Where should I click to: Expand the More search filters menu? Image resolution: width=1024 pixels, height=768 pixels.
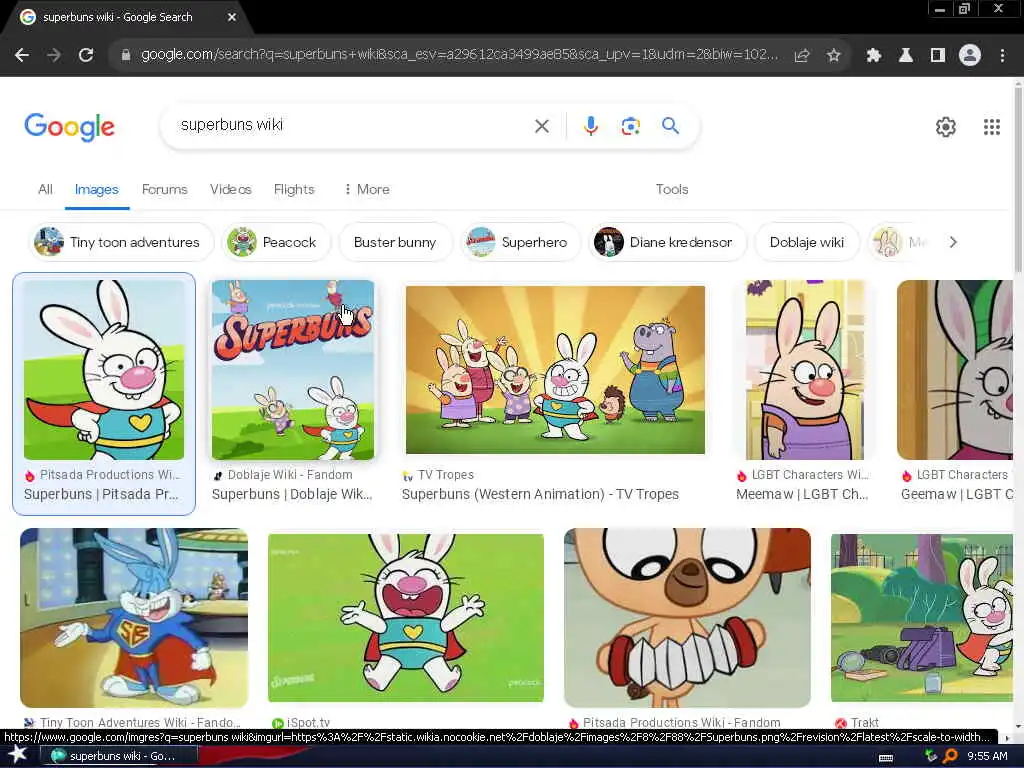(x=367, y=189)
